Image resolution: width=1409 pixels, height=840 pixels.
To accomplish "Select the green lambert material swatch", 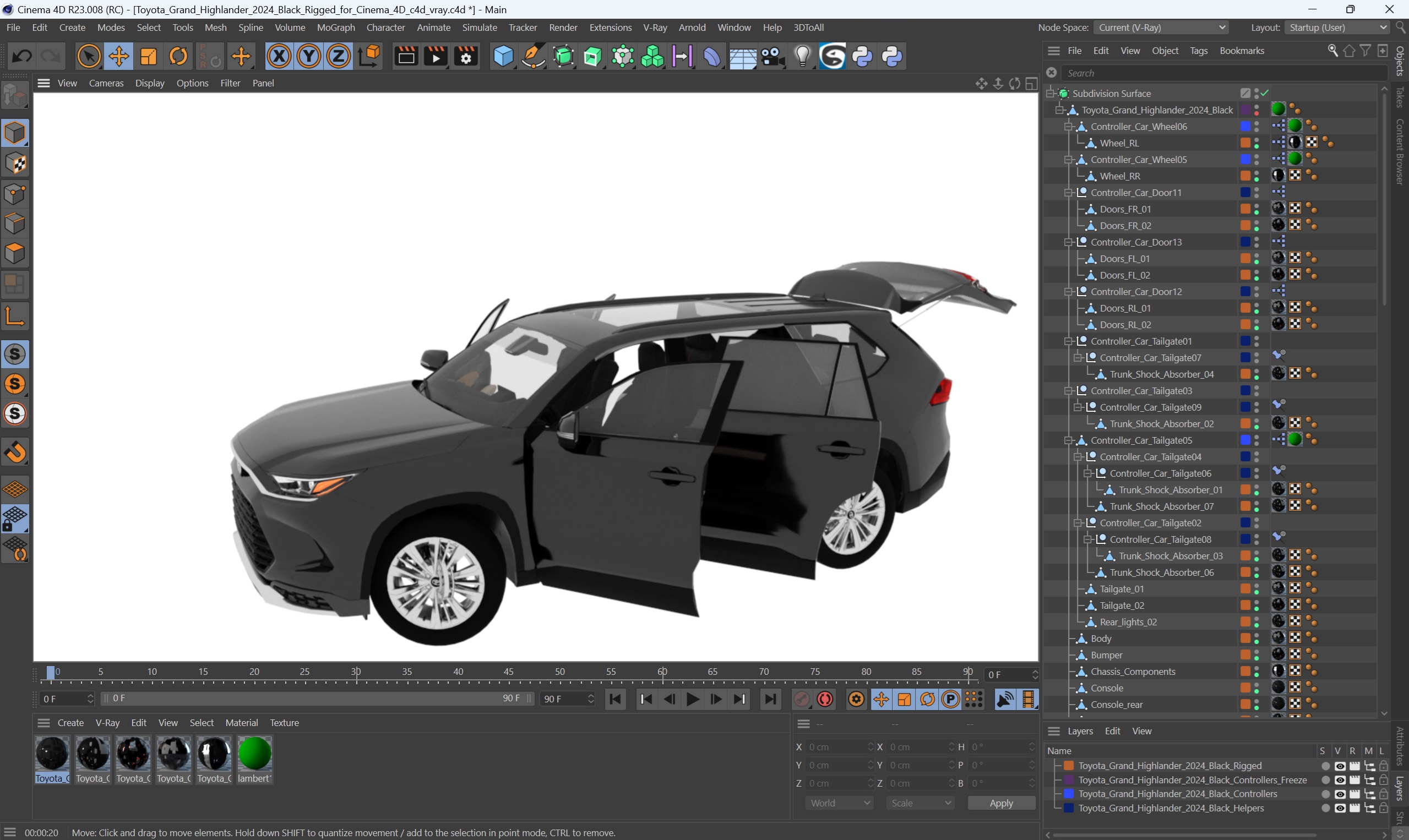I will click(254, 754).
